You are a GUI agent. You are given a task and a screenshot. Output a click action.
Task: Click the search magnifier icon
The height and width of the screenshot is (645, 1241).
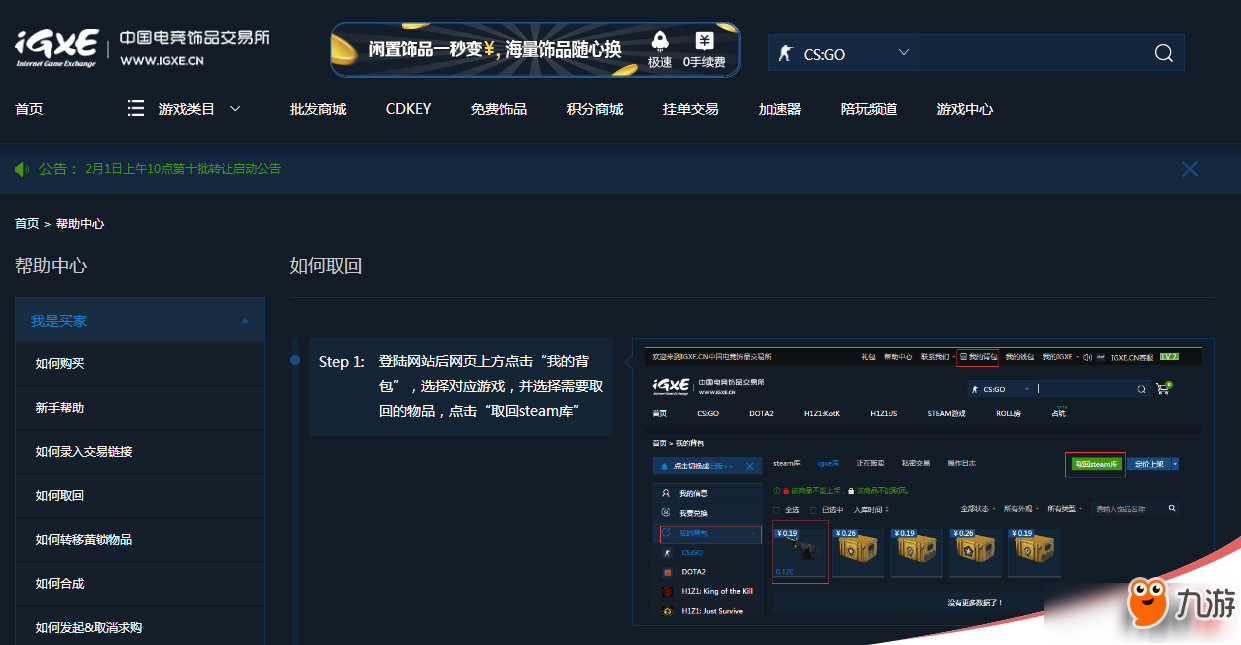coord(1163,53)
